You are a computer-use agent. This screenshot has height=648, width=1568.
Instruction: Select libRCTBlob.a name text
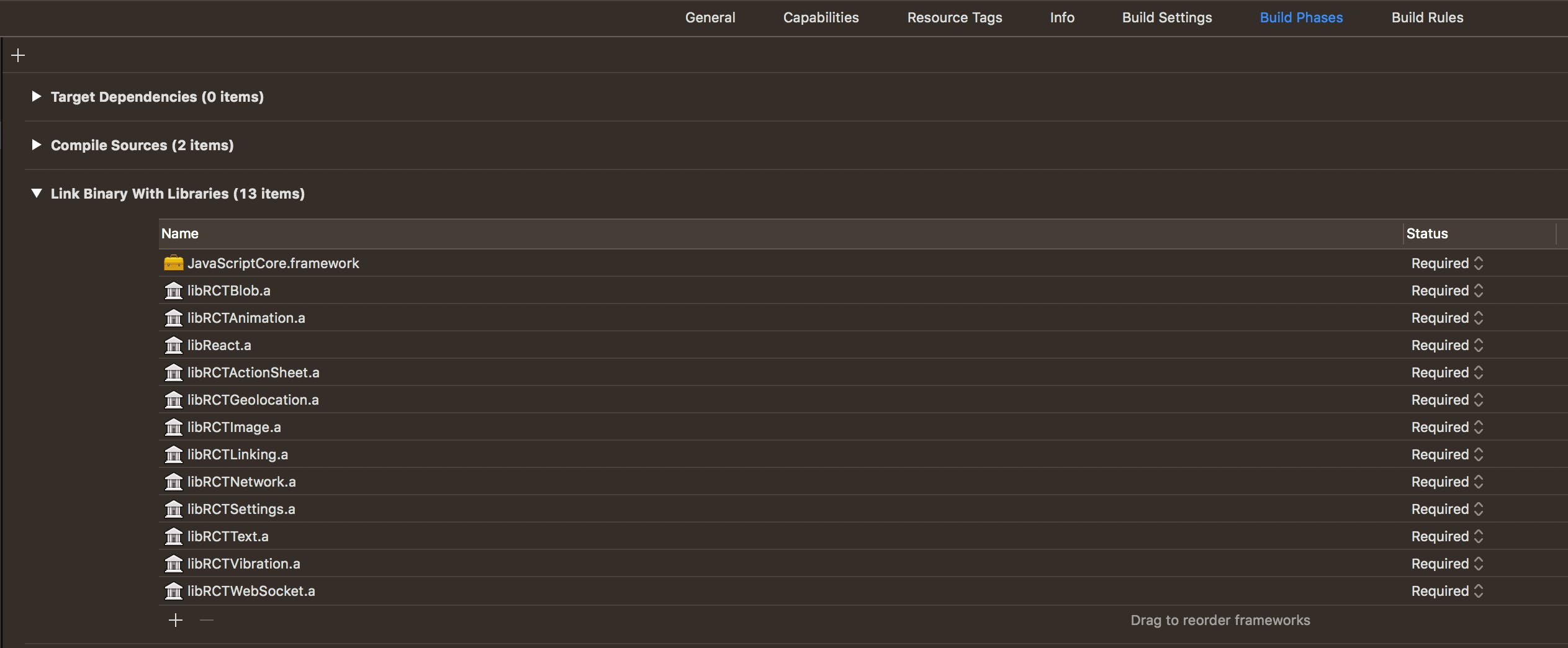(229, 290)
